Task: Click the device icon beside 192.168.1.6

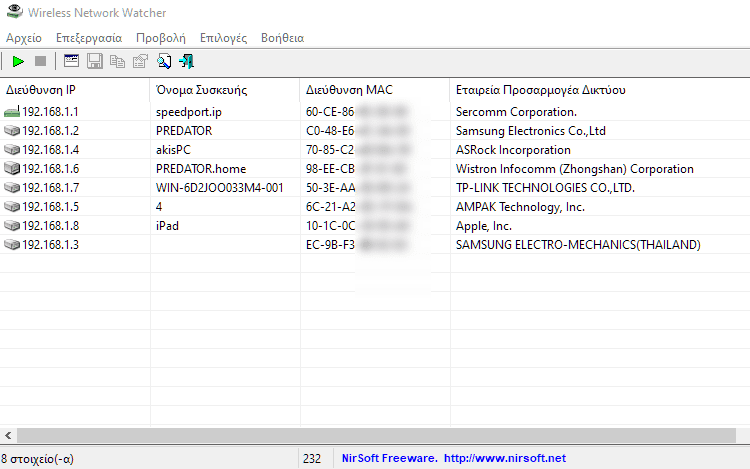Action: click(x=12, y=168)
